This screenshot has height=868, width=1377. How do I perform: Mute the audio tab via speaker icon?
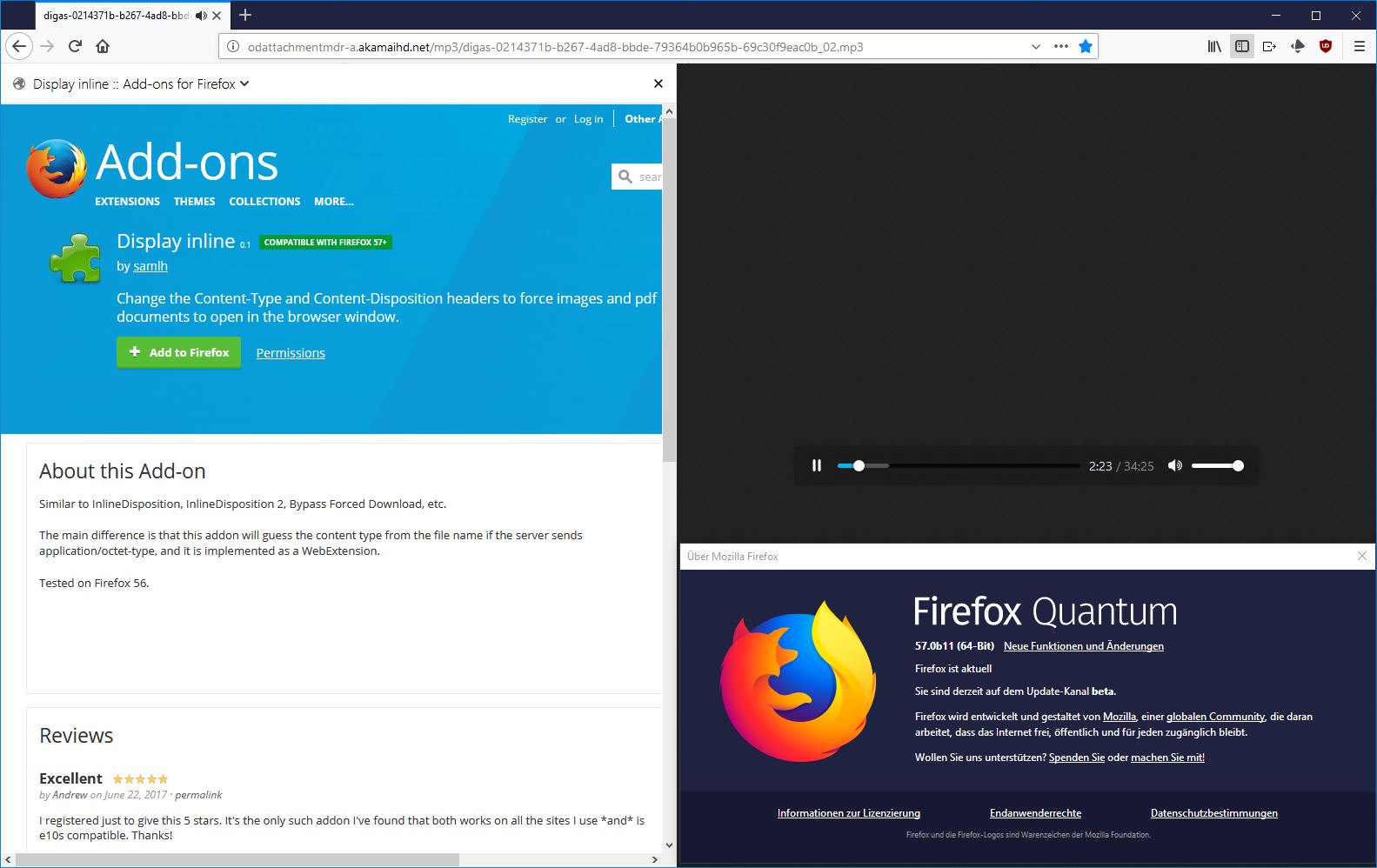201,16
